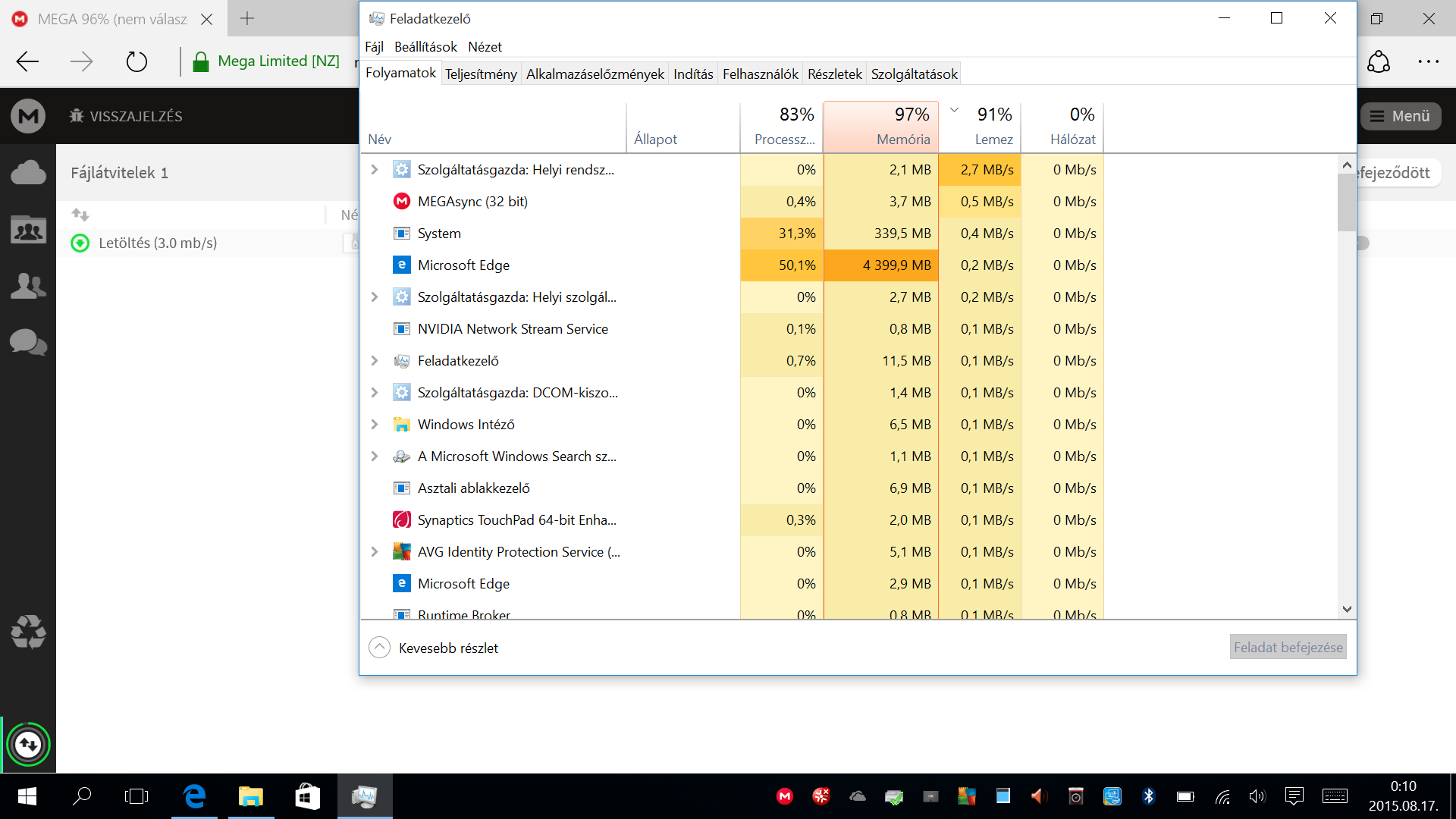Launch Edge from the taskbar
Screen dimensions: 1456x819
pos(195,796)
